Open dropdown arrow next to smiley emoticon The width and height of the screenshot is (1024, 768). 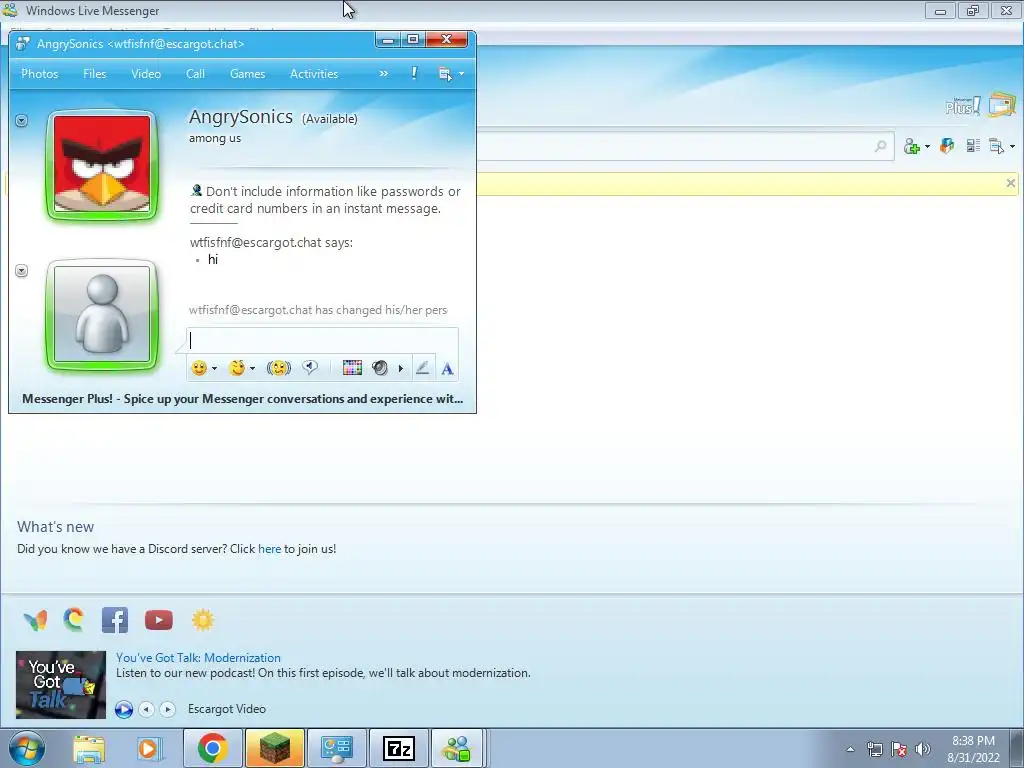214,368
